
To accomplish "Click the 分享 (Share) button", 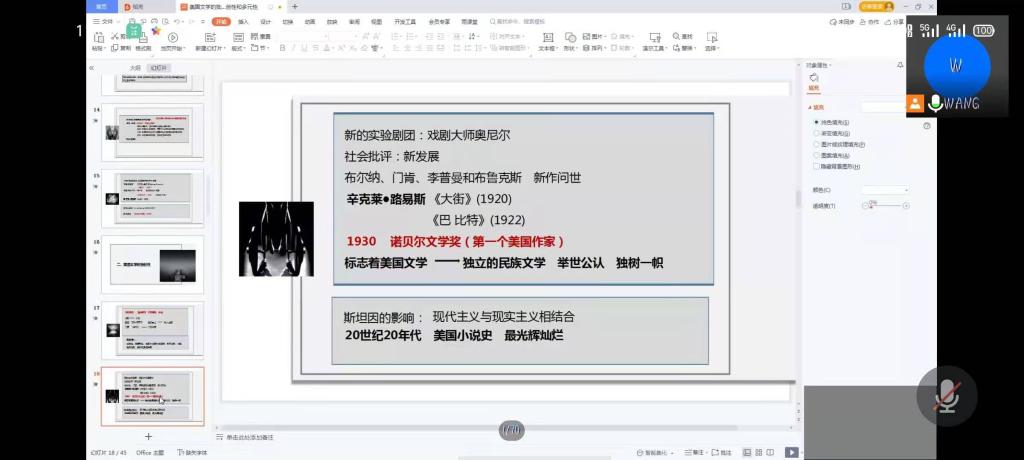I will (894, 21).
